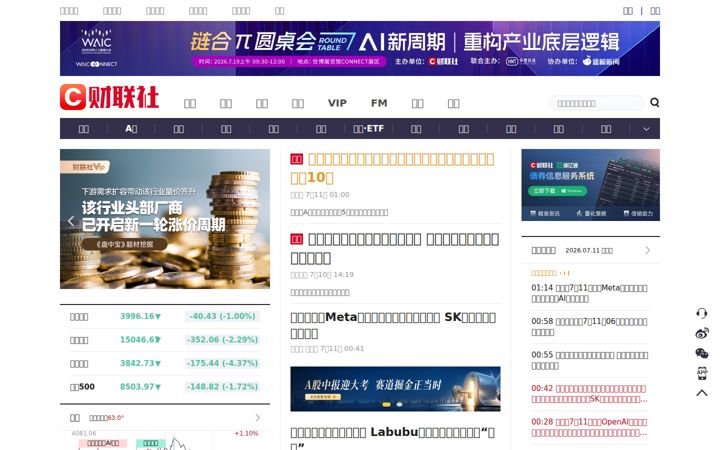Open 00:55 telegraph item

click(590, 360)
